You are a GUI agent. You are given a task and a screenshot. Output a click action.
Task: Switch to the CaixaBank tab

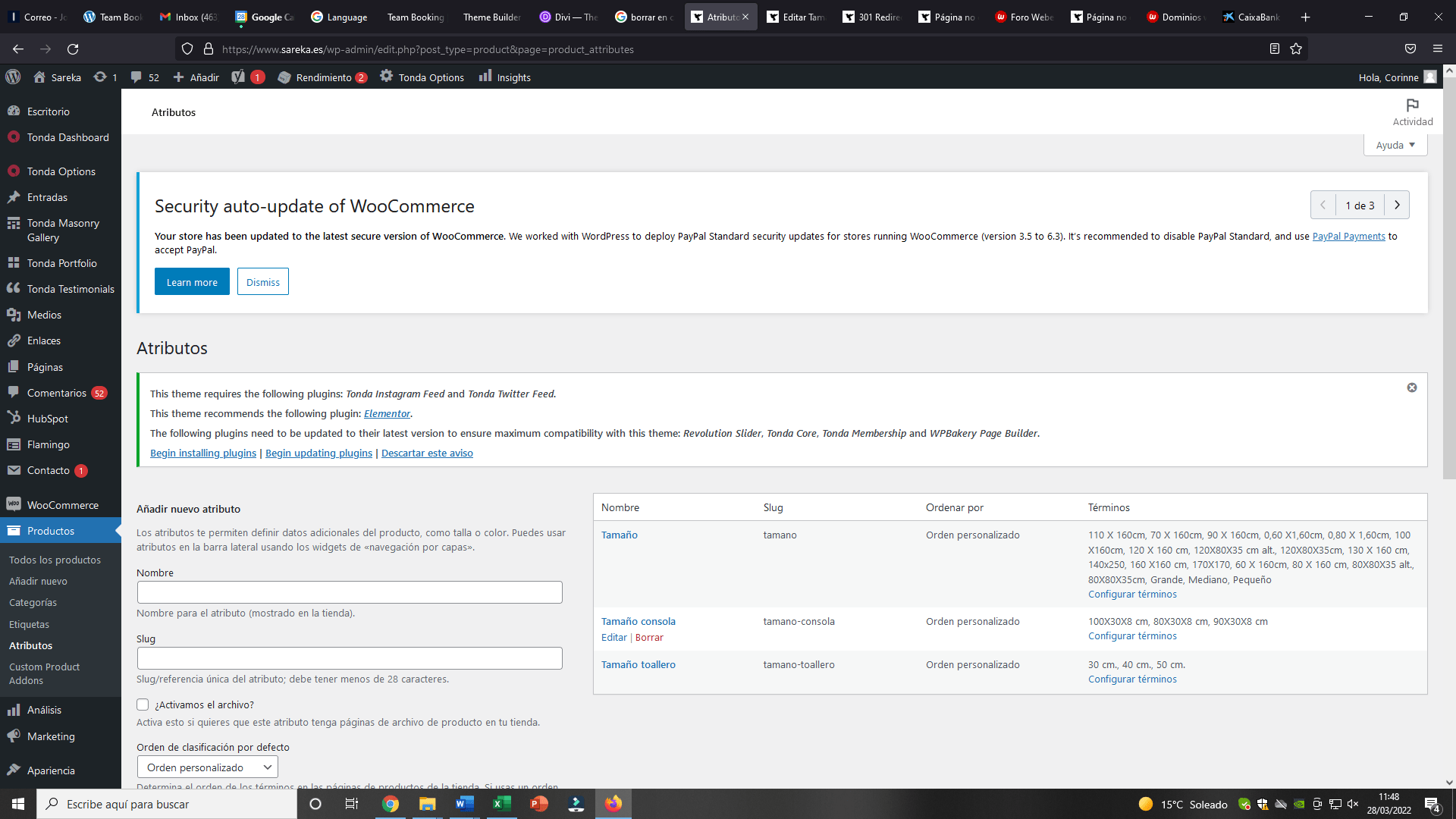coord(1251,17)
